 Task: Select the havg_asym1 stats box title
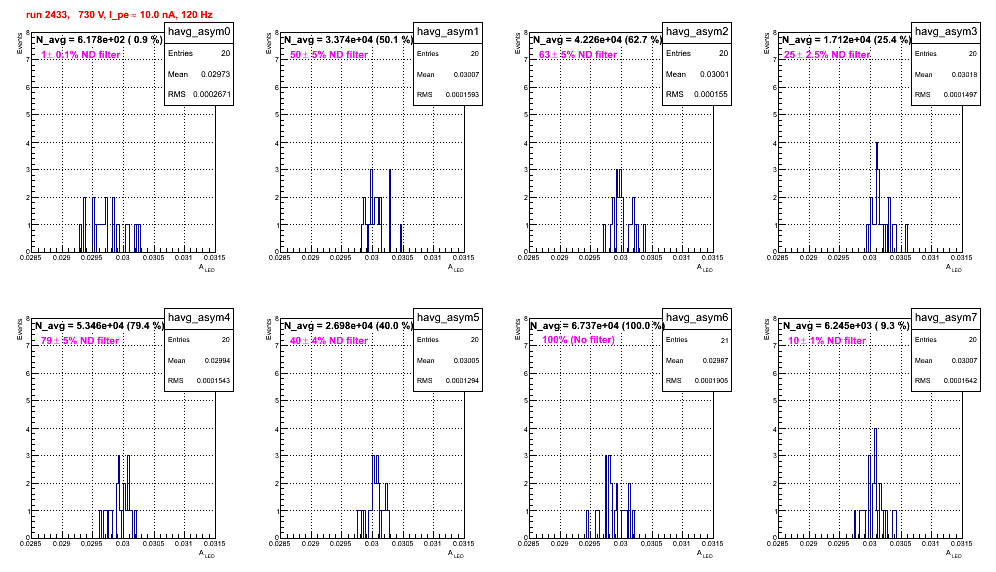click(x=448, y=31)
